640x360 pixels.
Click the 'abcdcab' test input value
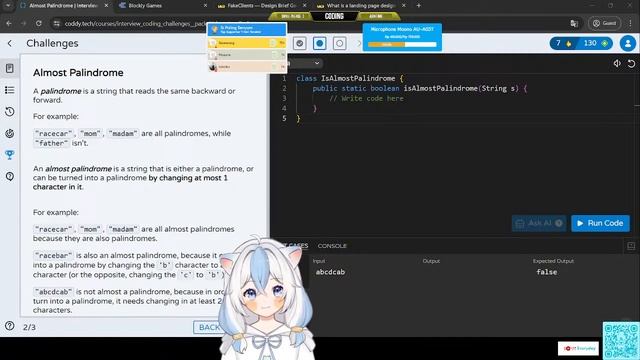pyautogui.click(x=330, y=272)
